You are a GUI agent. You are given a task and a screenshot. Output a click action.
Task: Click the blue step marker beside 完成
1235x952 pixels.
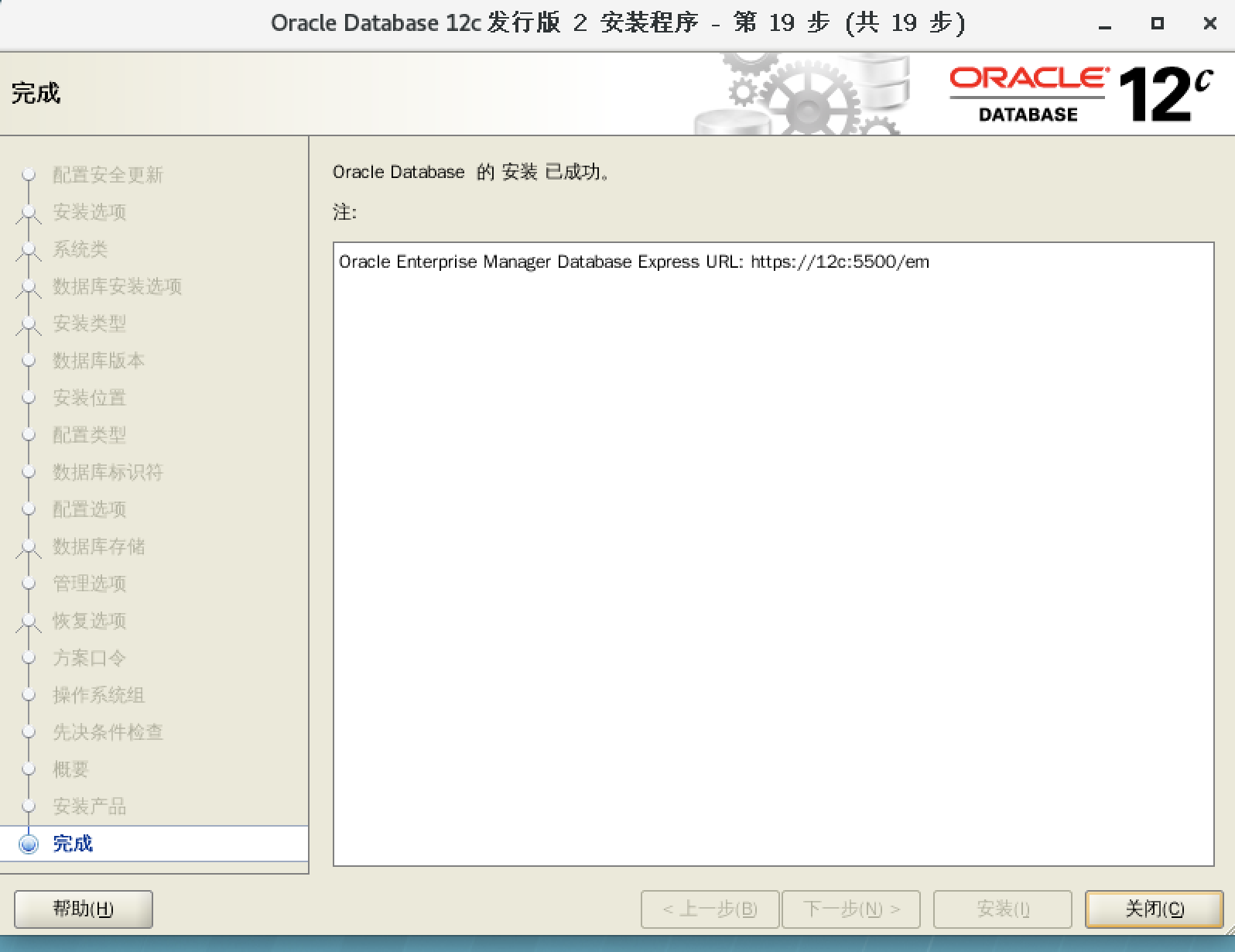(29, 844)
